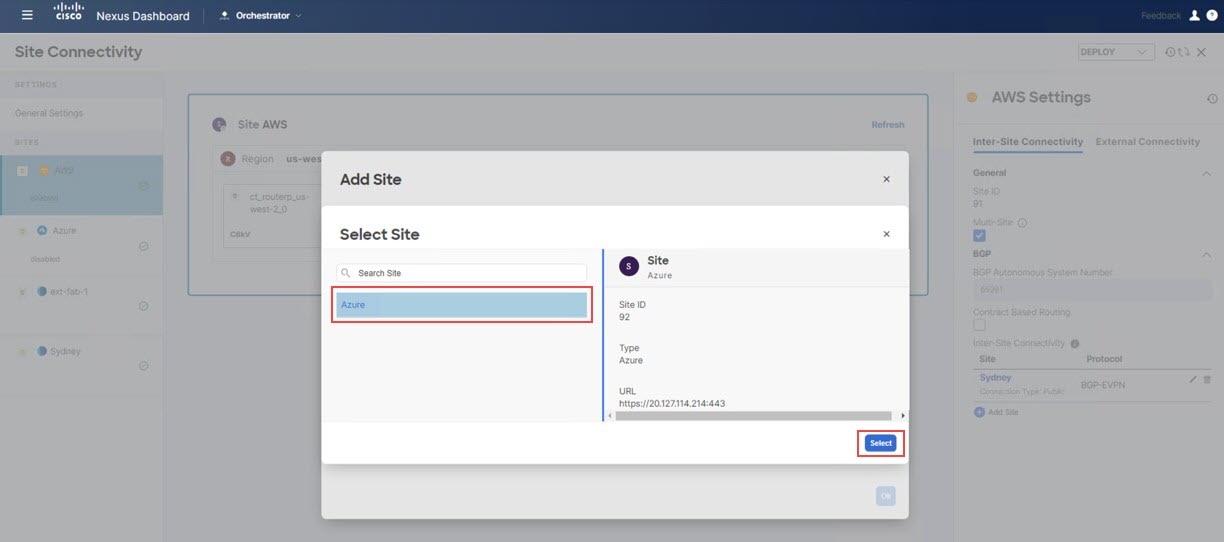Click the BGP Autonomous System Number field
Viewport: 1224px width, 542px height.
click(x=1092, y=291)
